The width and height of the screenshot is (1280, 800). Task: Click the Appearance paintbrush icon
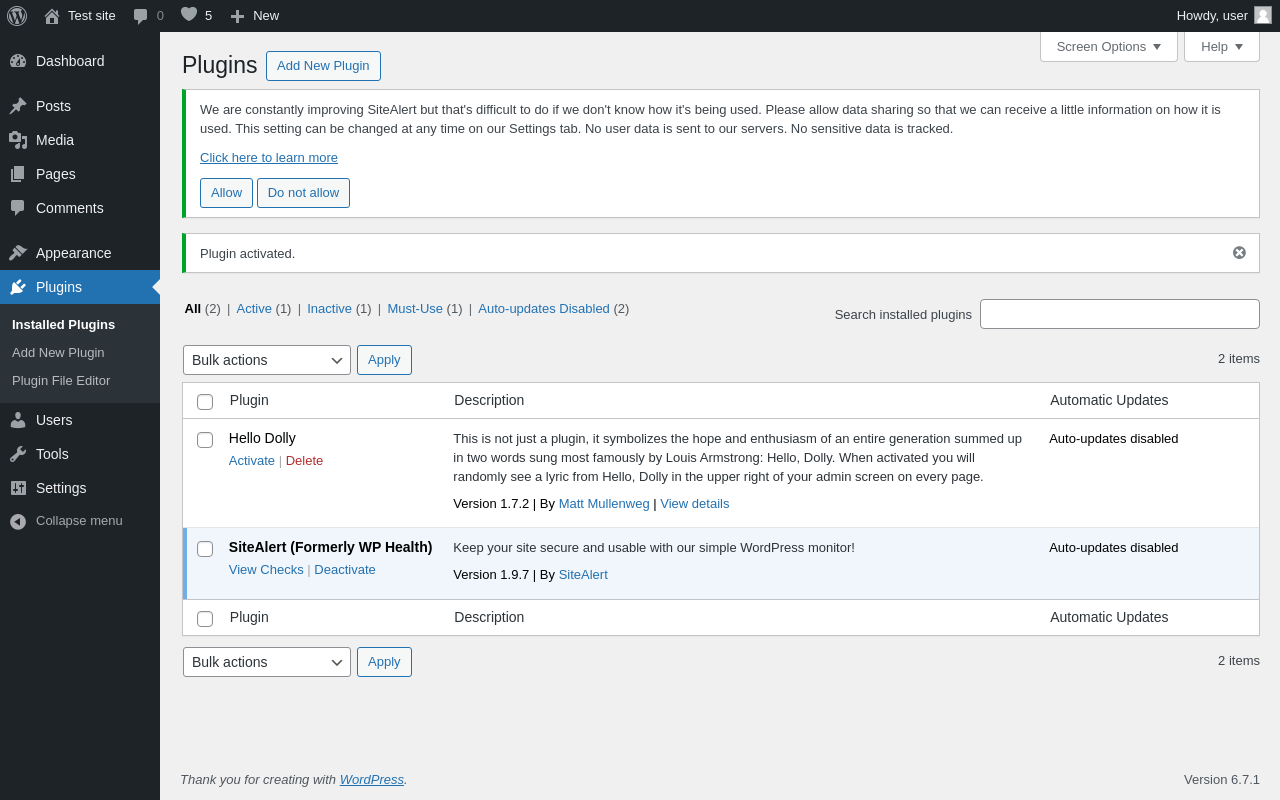point(18,253)
